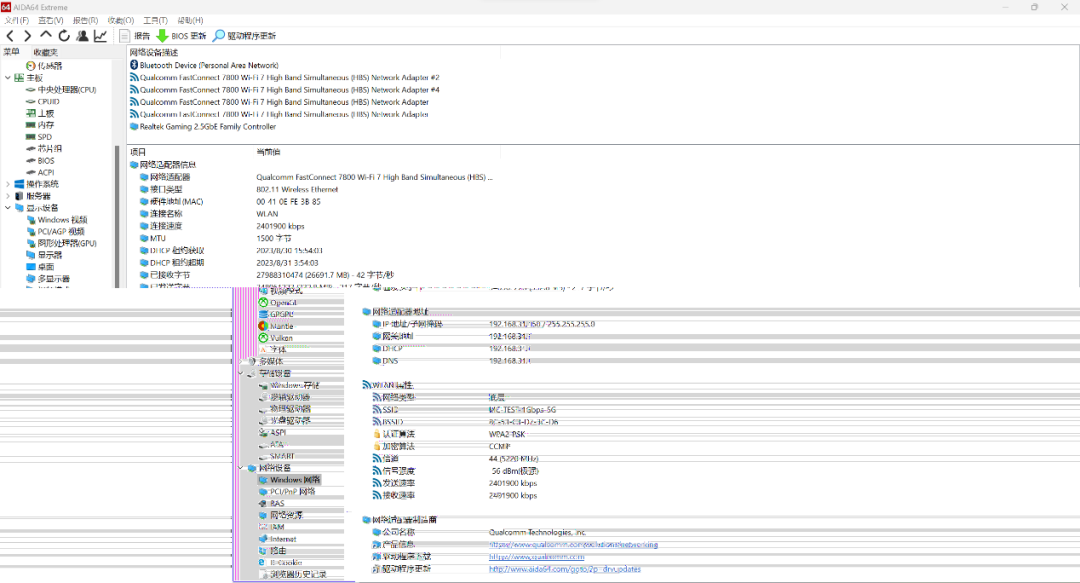This screenshot has height=583, width=1080.
Task: Select the Qualcomm Network Adapter #2 entry
Action: point(284,78)
